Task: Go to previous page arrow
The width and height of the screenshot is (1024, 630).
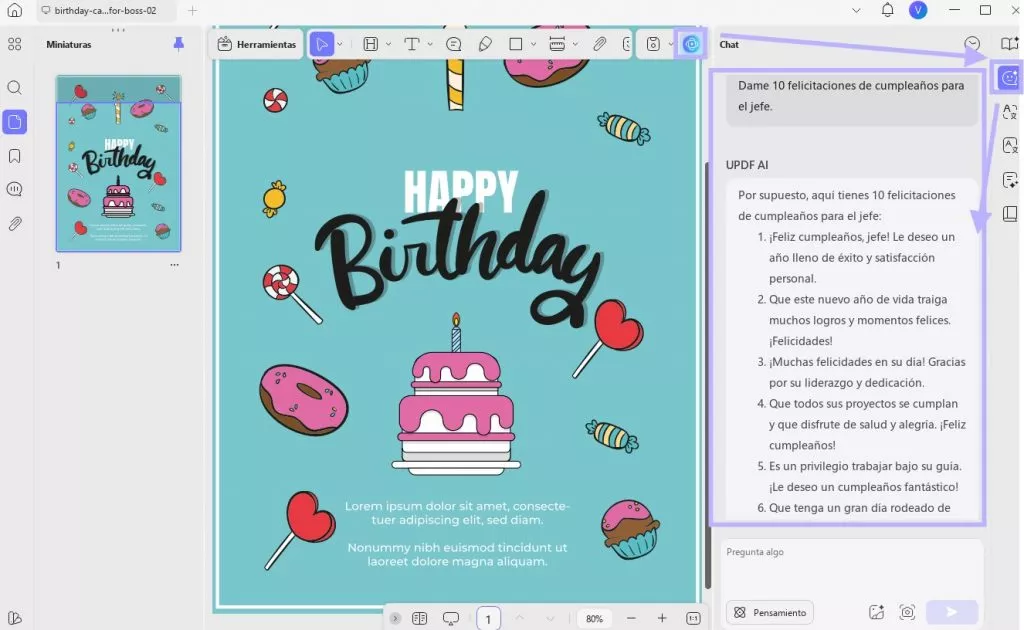Action: [x=520, y=618]
